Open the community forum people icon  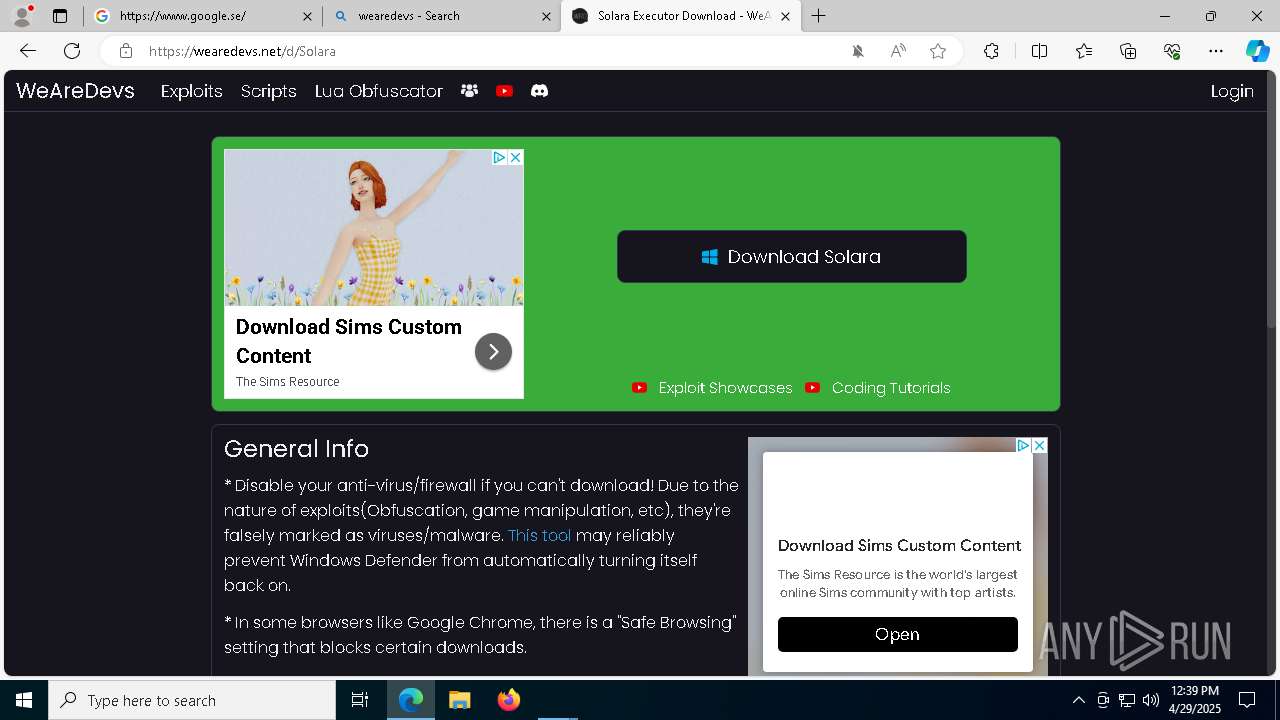(469, 91)
